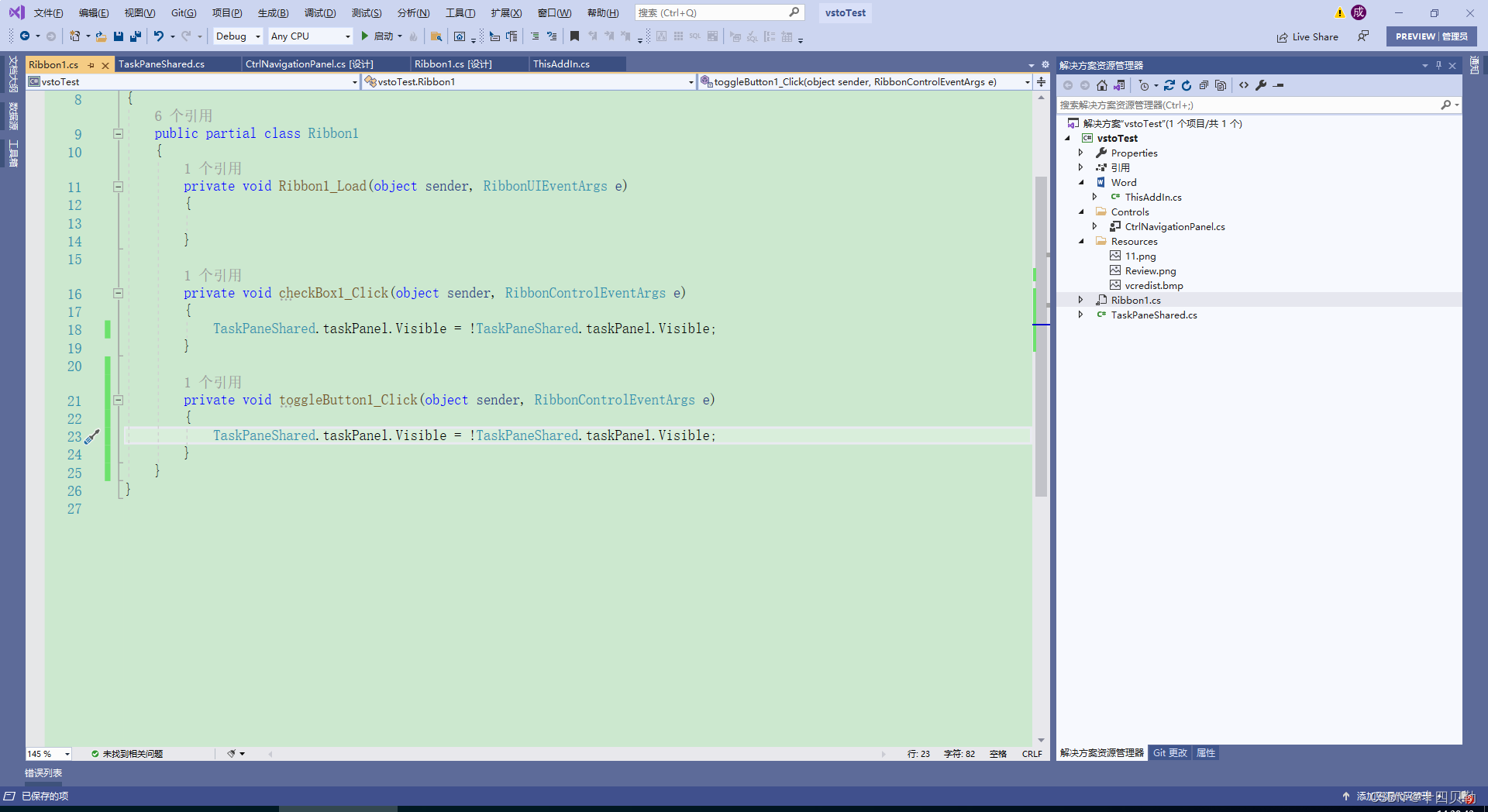The height and width of the screenshot is (812, 1488).
Task: Open Properties from the Solution Explorer toolbar
Action: (x=1262, y=85)
